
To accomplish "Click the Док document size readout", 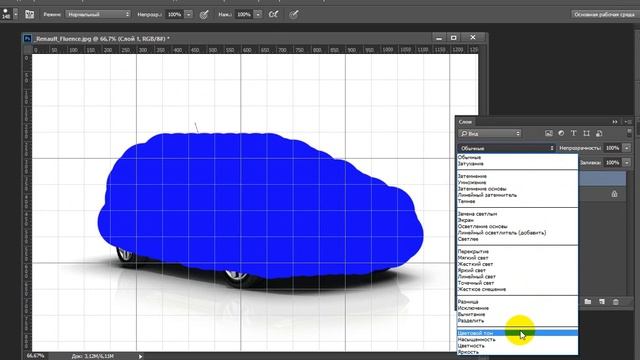I will click(93, 356).
